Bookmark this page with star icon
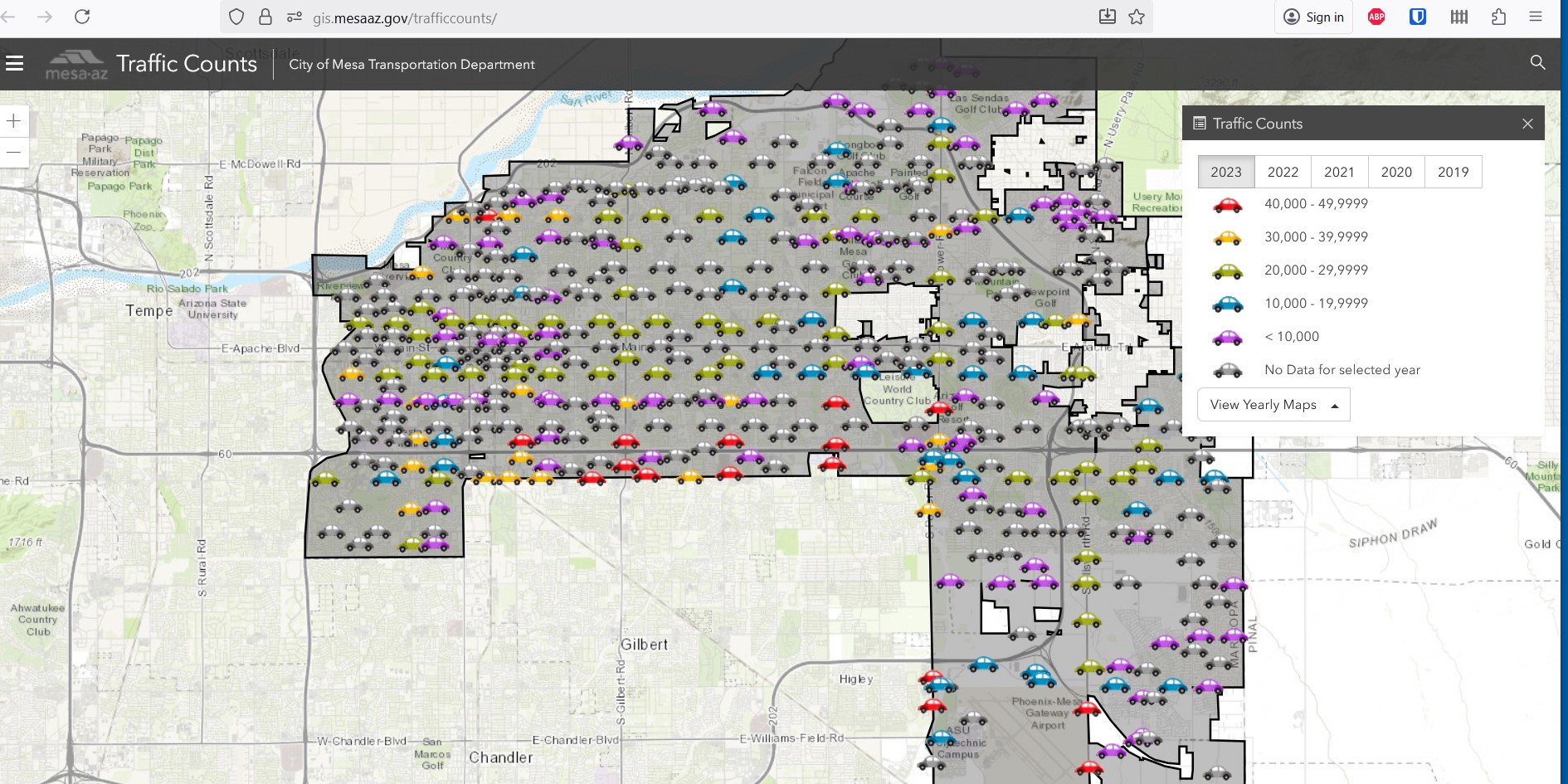This screenshot has height=784, width=1568. [x=1137, y=17]
